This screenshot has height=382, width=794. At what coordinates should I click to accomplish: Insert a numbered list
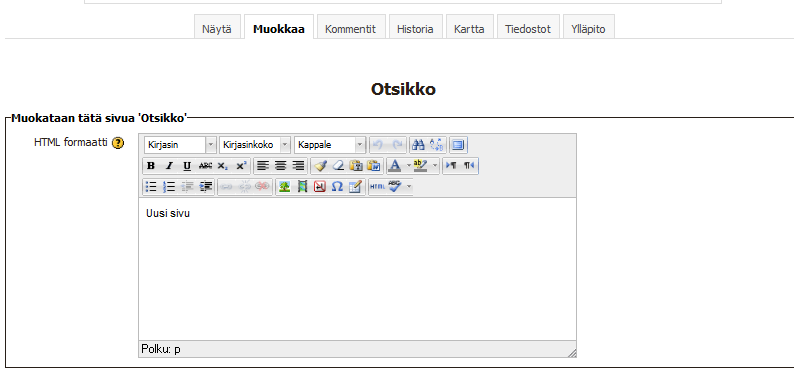pos(169,187)
